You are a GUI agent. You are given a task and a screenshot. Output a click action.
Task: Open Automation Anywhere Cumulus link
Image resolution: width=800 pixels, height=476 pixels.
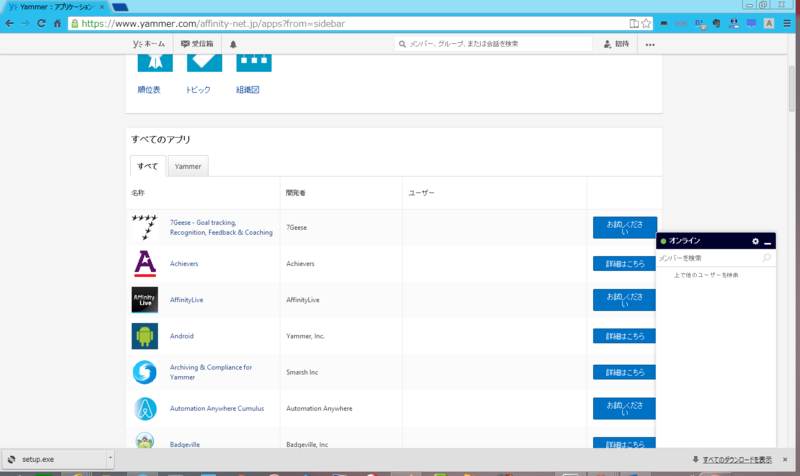[217, 409]
